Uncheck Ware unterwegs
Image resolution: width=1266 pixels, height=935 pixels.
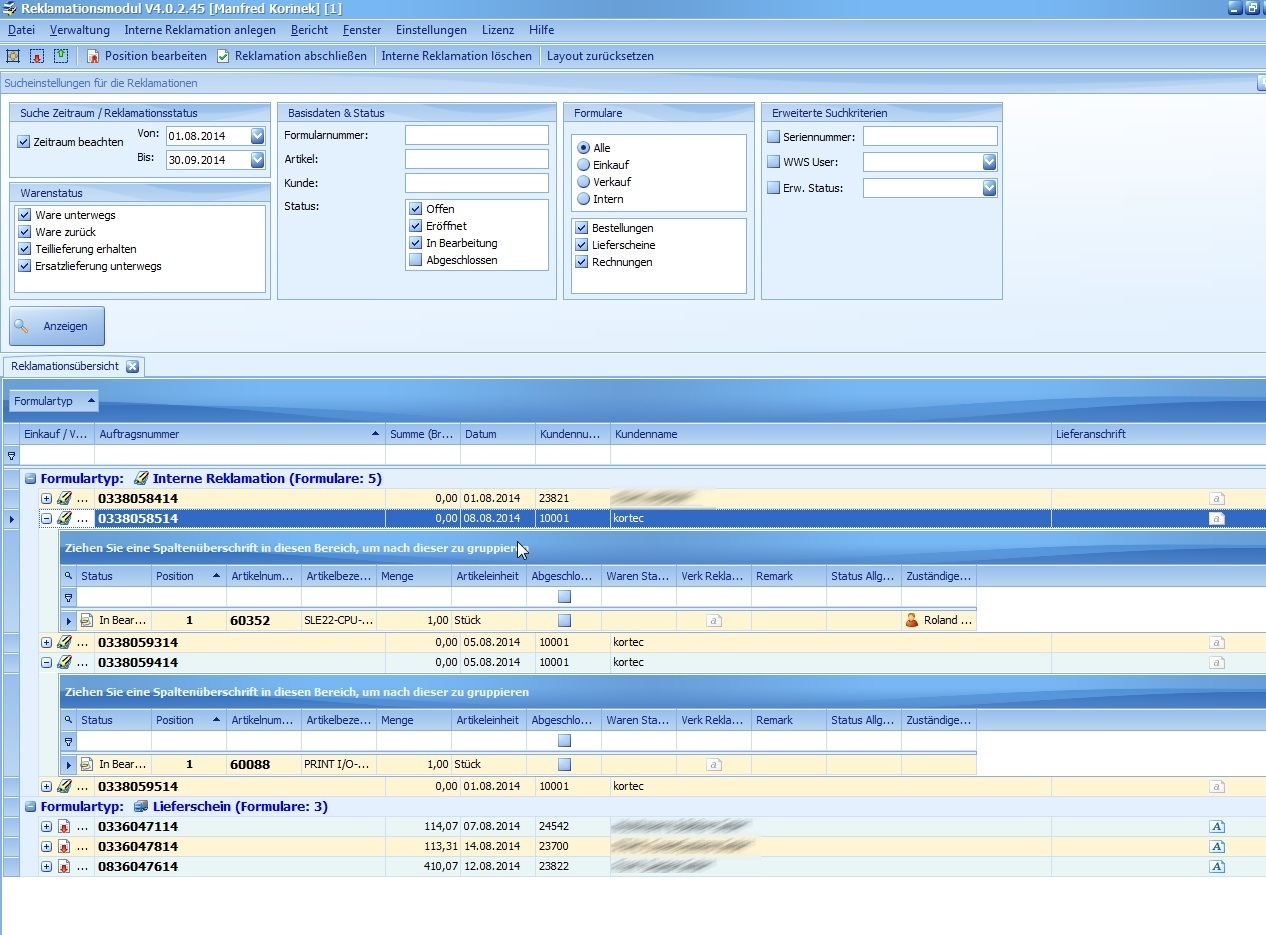pyautogui.click(x=25, y=215)
